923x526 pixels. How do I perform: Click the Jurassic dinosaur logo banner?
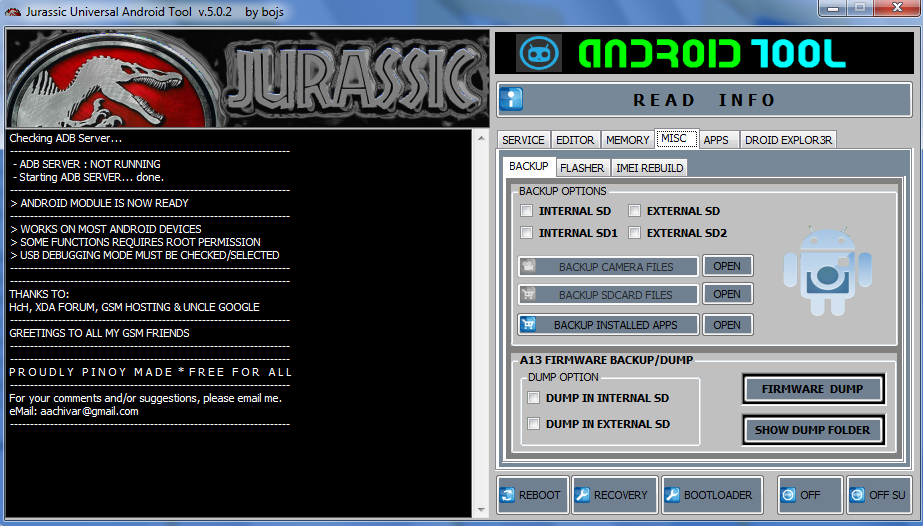tap(247, 78)
